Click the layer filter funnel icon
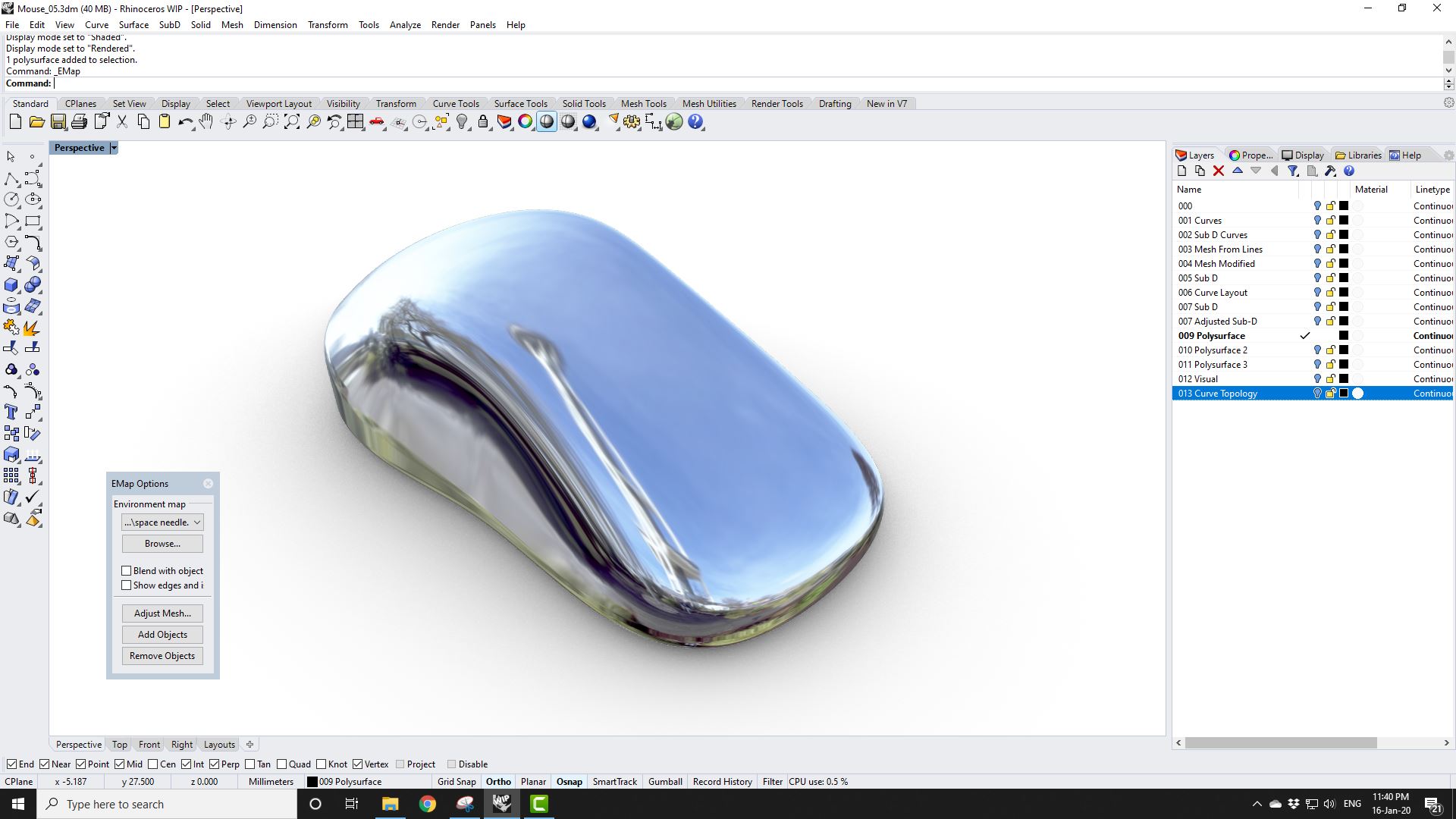This screenshot has height=819, width=1456. [x=1293, y=171]
